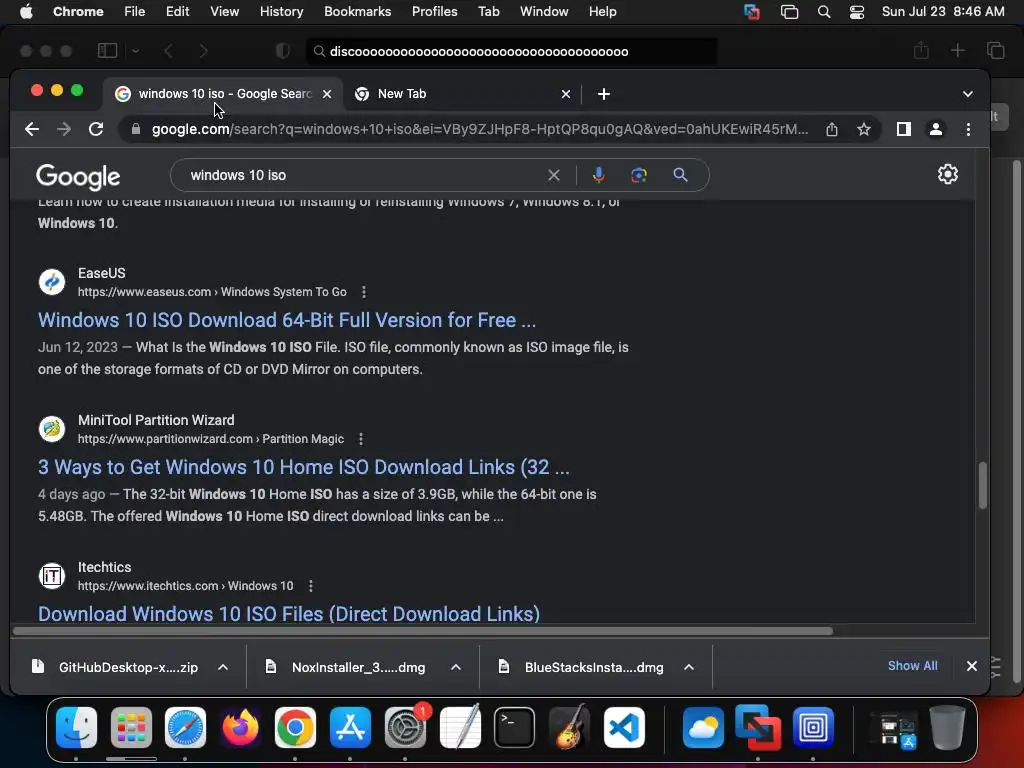Screen dimensions: 1024x768
Task: Open more options for the EaseUS result
Action: tap(364, 292)
